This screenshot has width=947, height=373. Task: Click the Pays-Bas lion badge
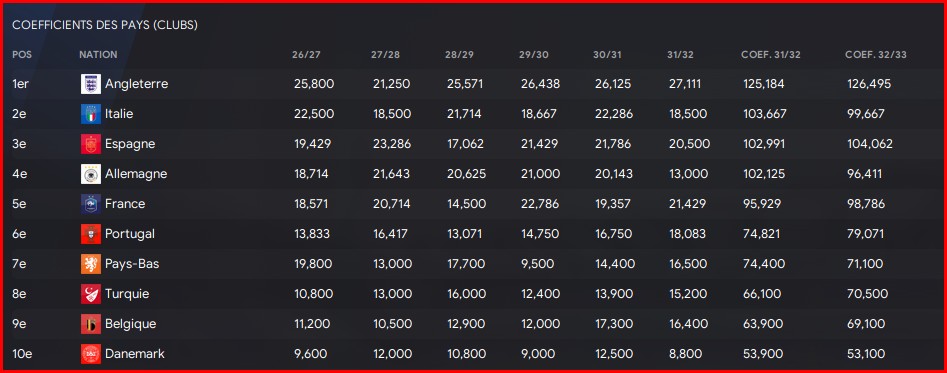click(x=91, y=264)
